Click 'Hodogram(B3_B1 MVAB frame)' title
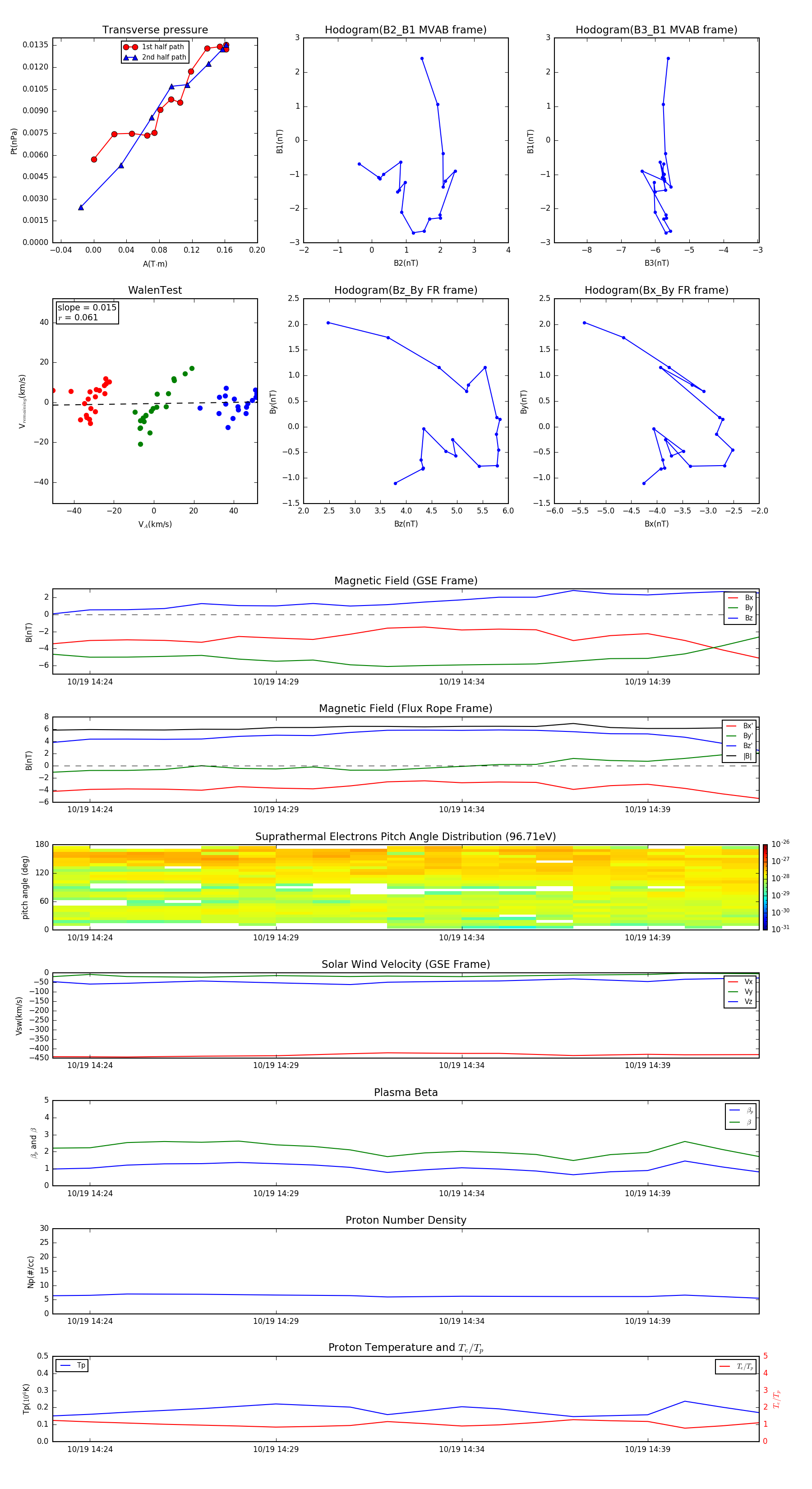 tap(656, 29)
